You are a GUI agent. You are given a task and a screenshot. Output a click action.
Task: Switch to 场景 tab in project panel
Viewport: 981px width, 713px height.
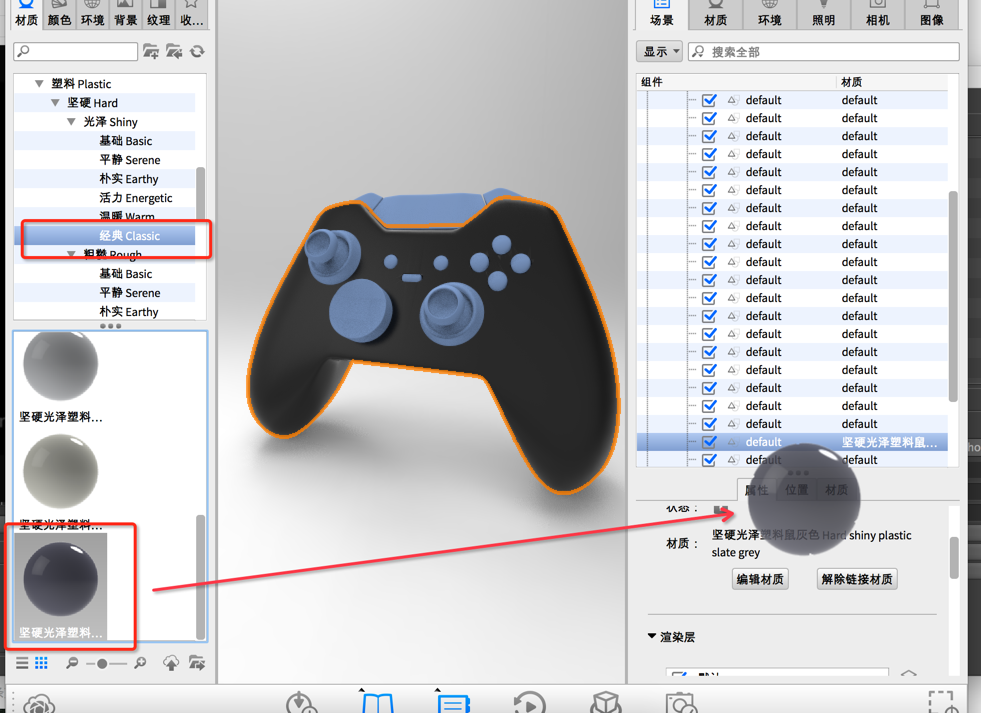point(661,14)
